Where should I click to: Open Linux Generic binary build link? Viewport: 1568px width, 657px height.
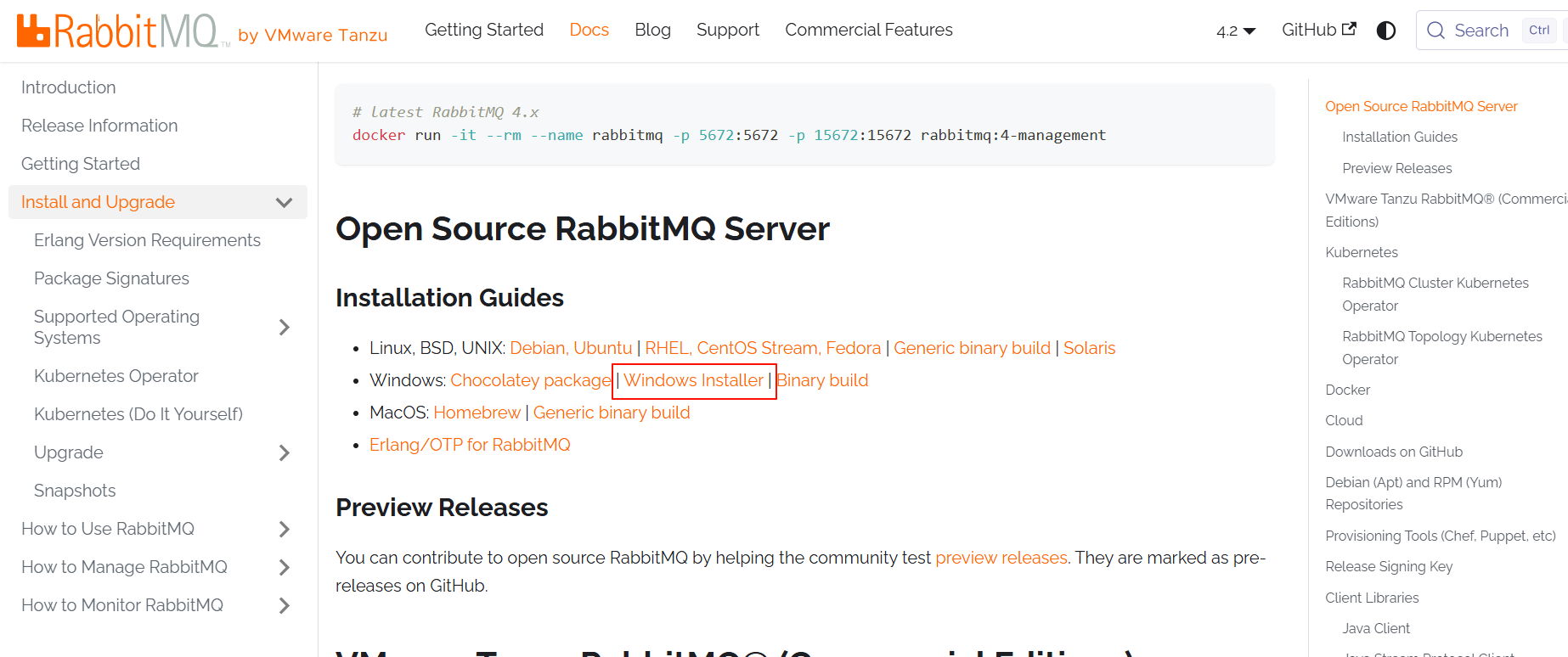tap(972, 348)
